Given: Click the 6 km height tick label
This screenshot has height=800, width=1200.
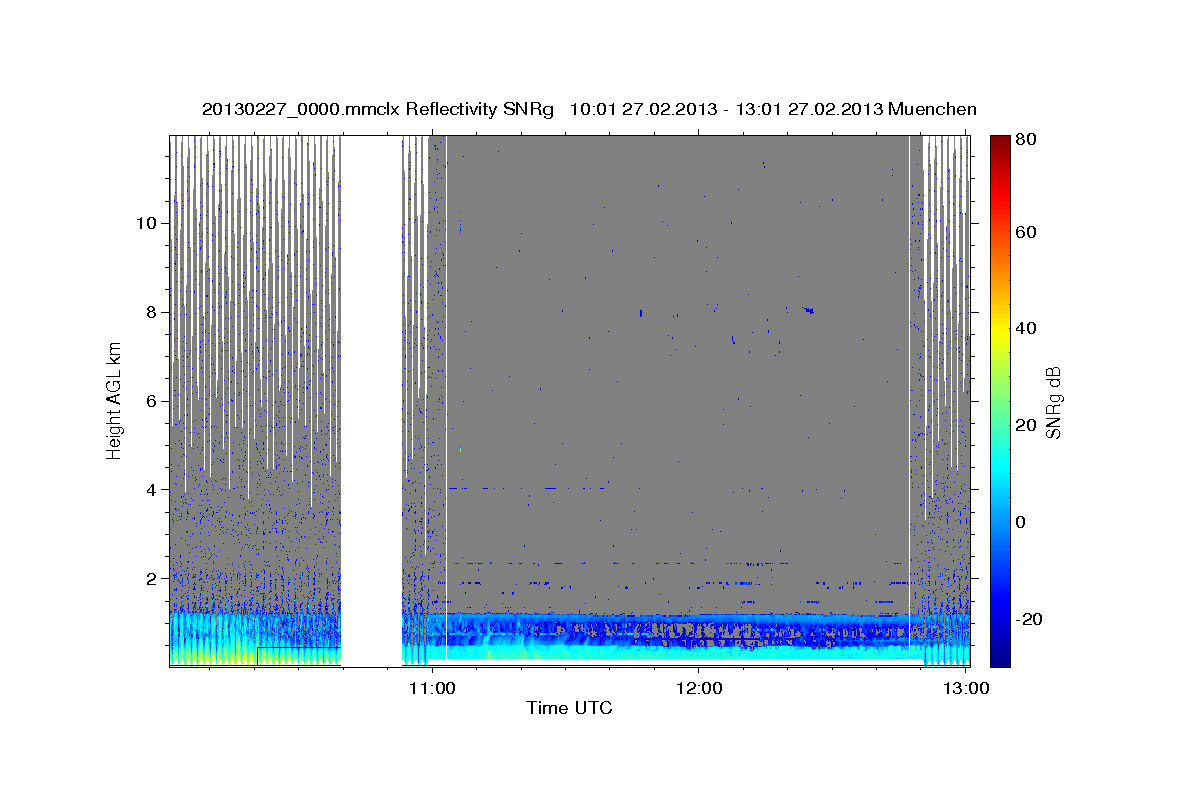Looking at the screenshot, I should (x=151, y=401).
